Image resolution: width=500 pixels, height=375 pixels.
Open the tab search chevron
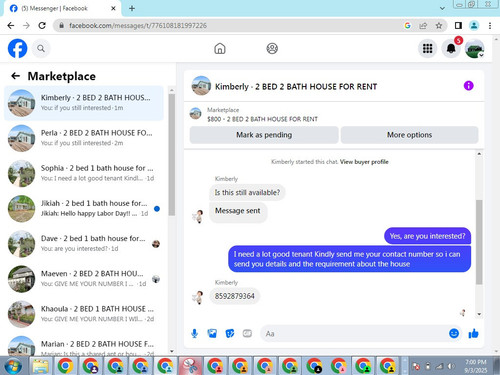442,8
